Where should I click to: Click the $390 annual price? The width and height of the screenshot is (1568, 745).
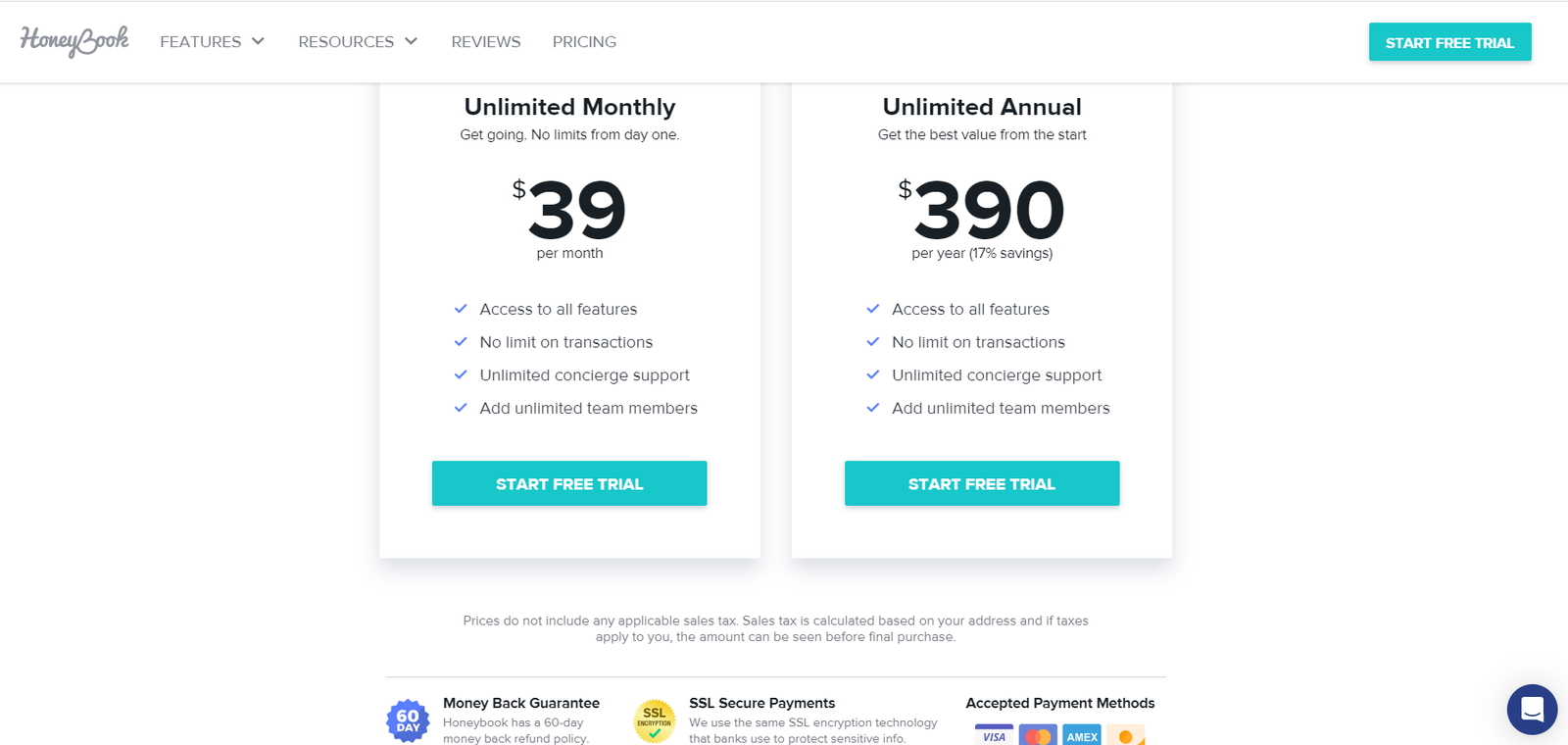(982, 209)
